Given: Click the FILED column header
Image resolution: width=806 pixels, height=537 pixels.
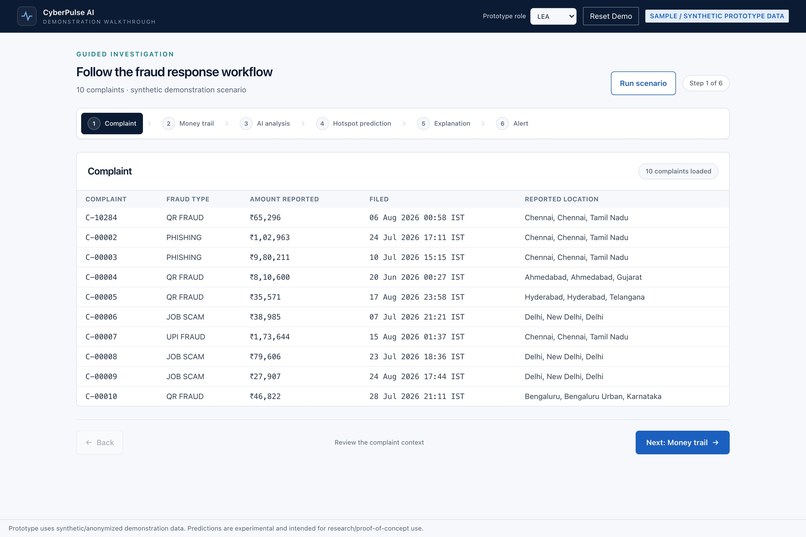Looking at the screenshot, I should (379, 199).
